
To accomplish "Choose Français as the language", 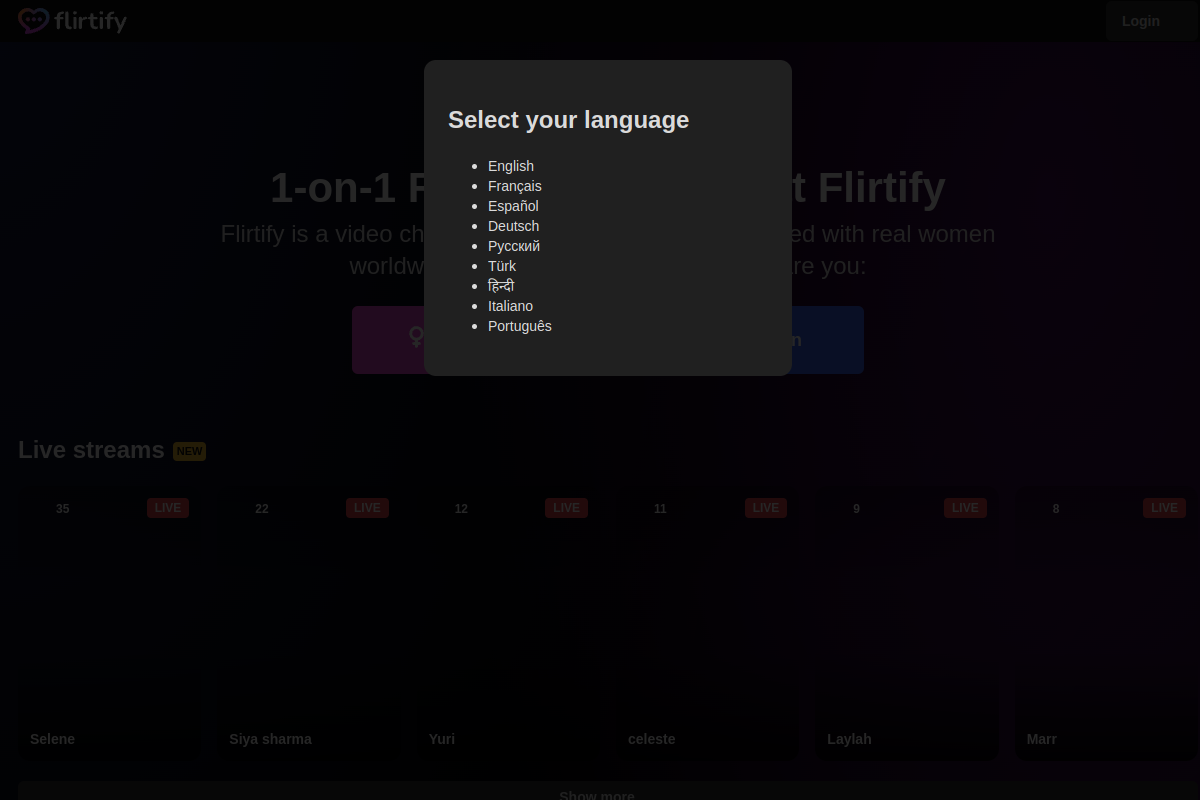I will pyautogui.click(x=515, y=186).
